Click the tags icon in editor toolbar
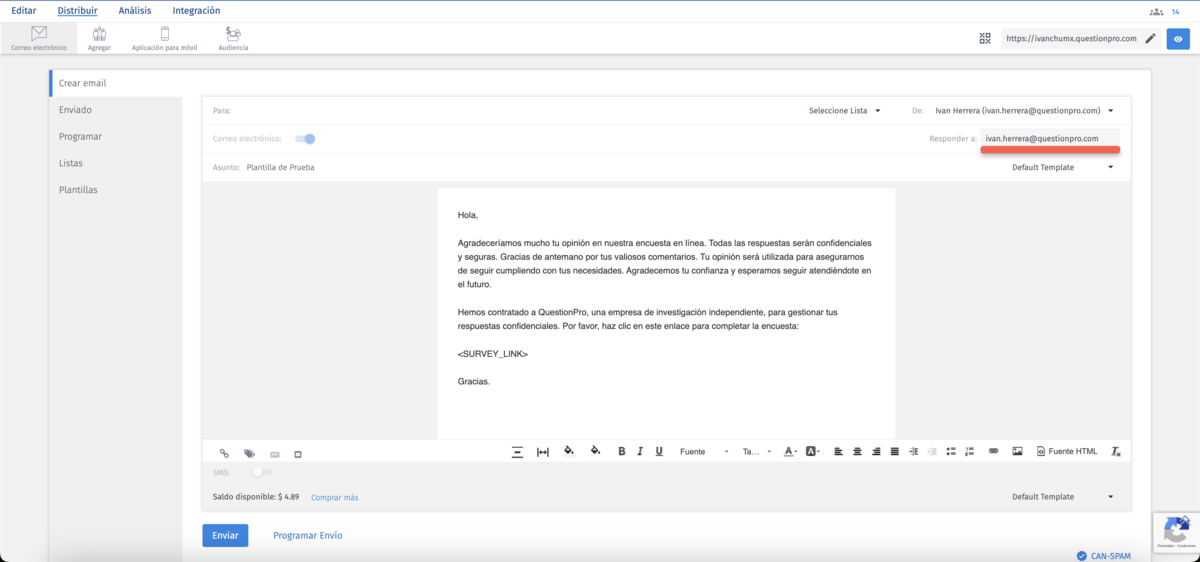The image size is (1200, 562). point(250,453)
